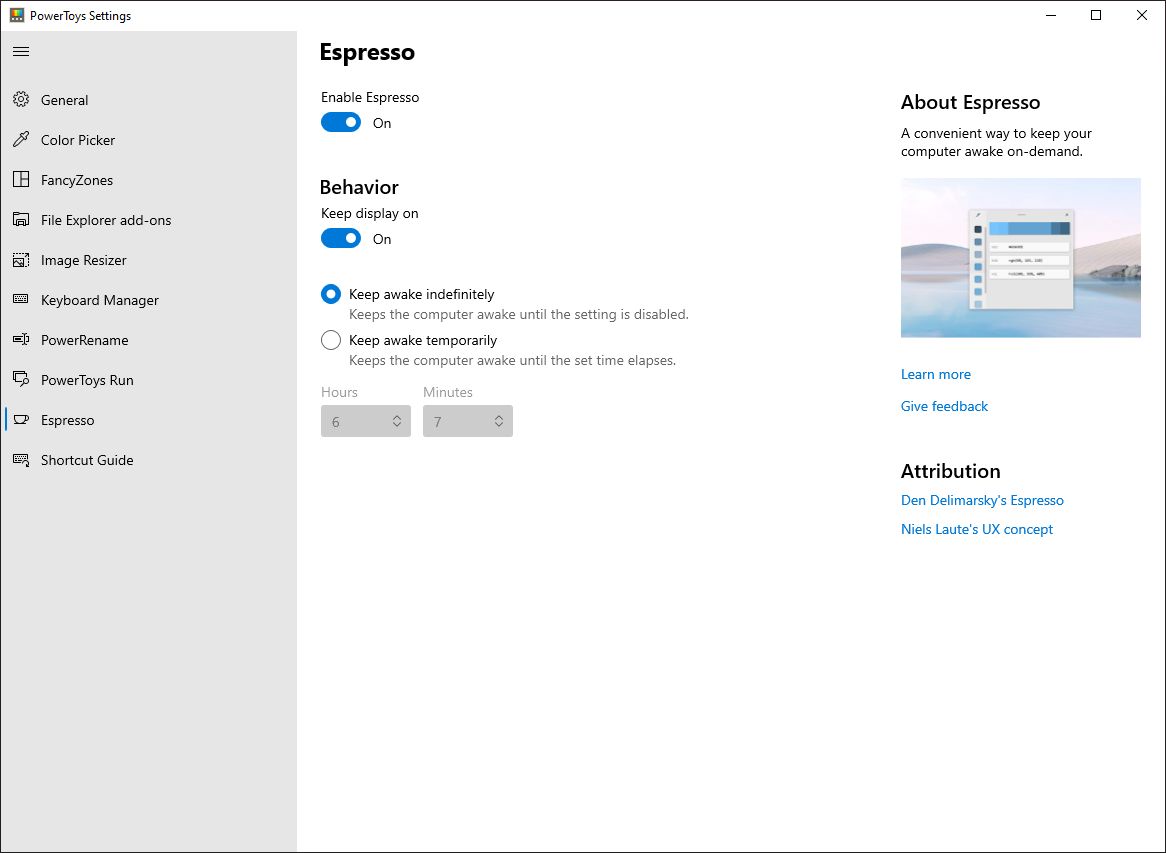Screen dimensions: 1166x853
Task: Go to PowerToys Run settings
Action: tap(149, 380)
